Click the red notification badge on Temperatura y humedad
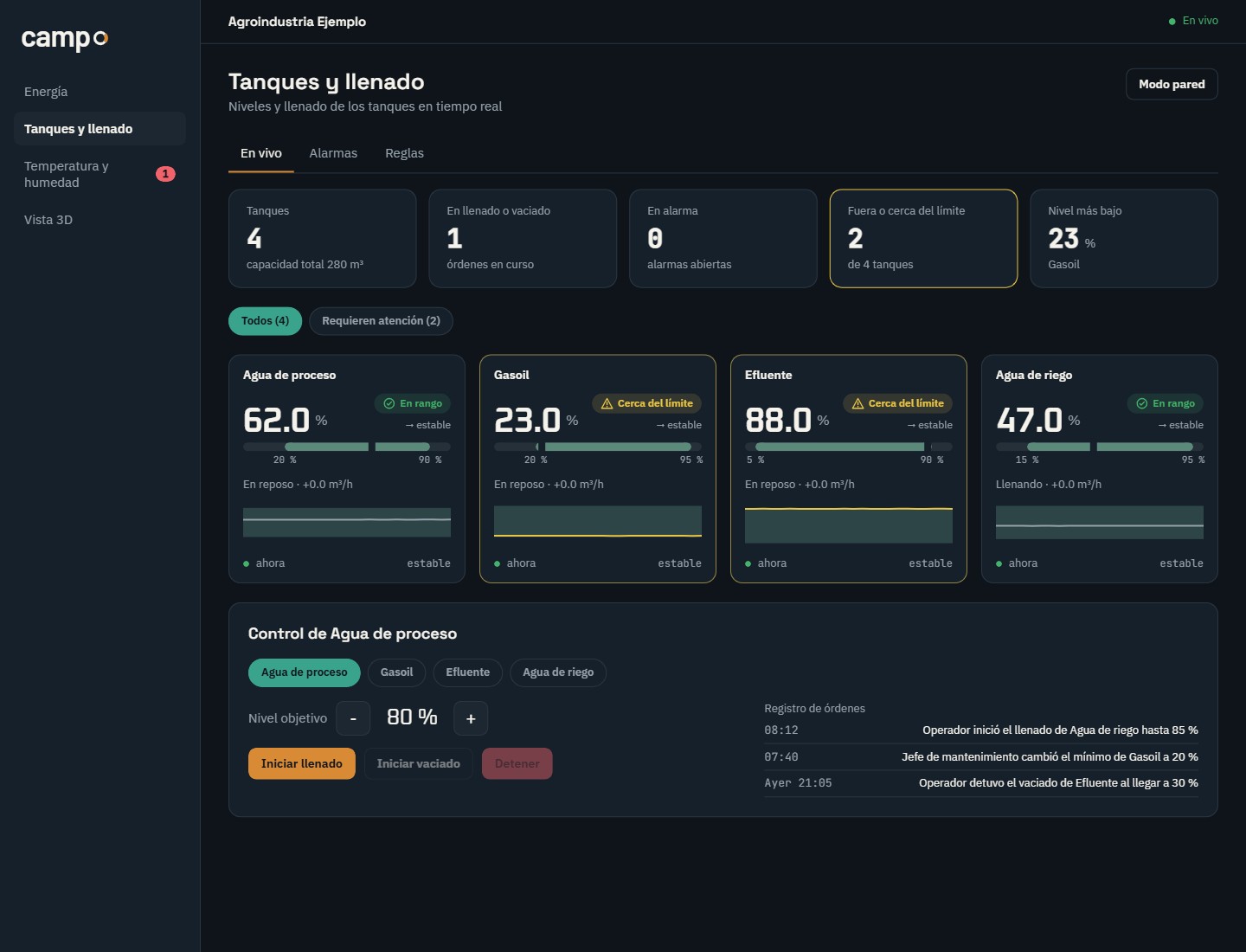1246x952 pixels. click(165, 174)
